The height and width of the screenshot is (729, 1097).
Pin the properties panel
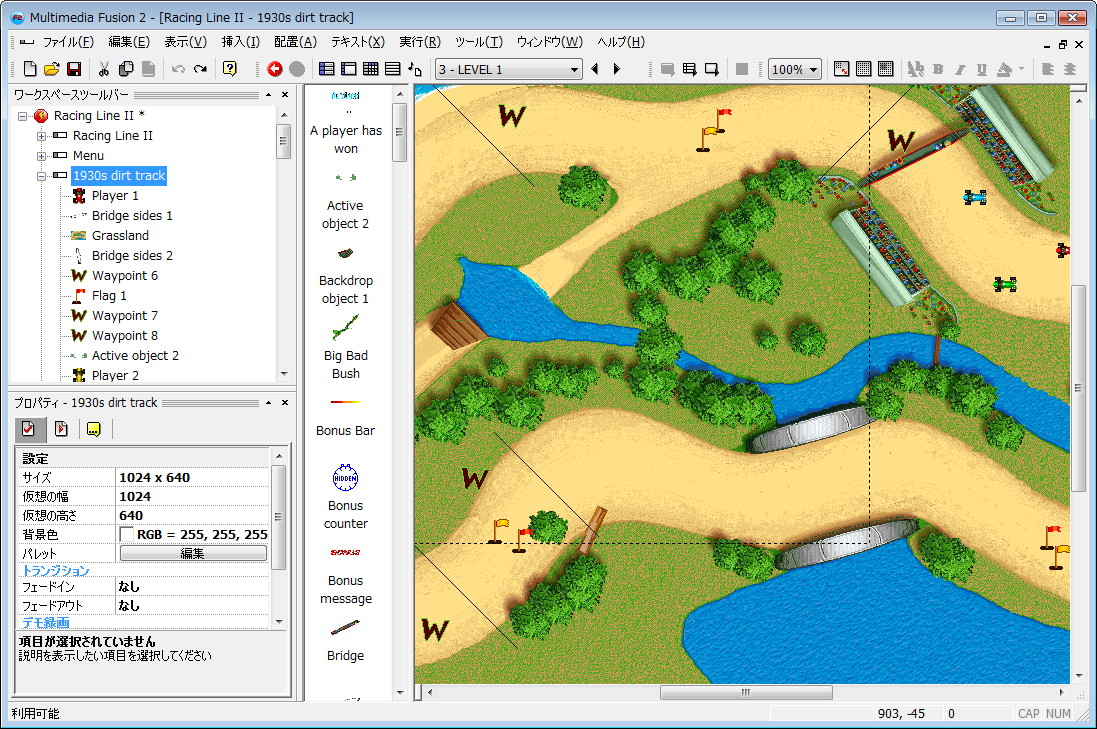(x=269, y=402)
